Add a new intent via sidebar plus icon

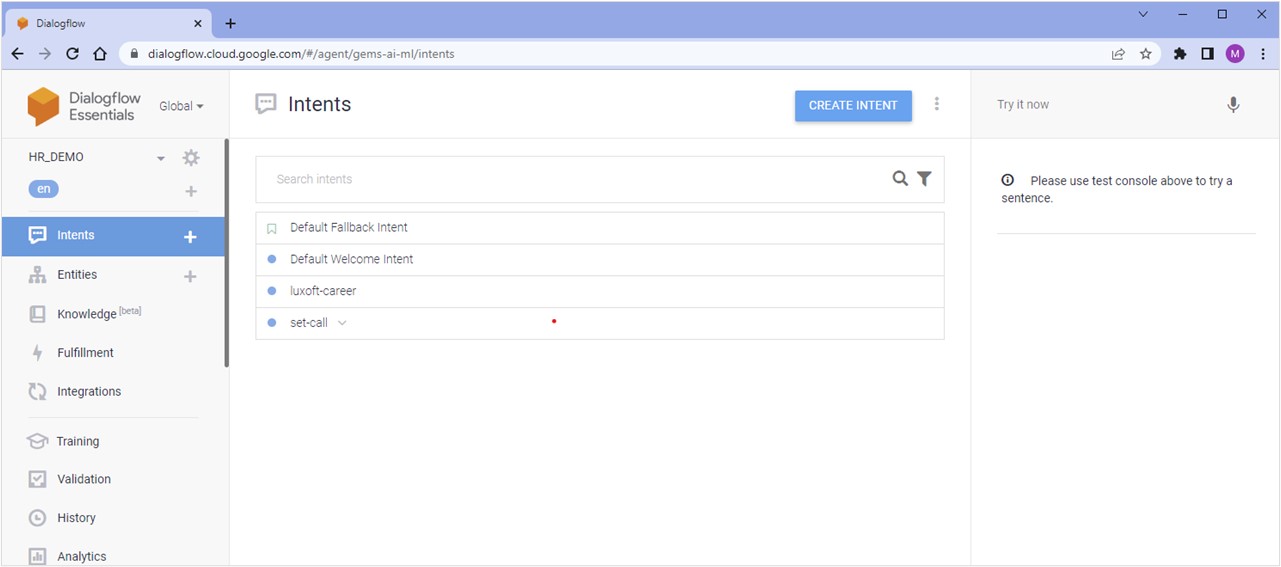pos(190,237)
